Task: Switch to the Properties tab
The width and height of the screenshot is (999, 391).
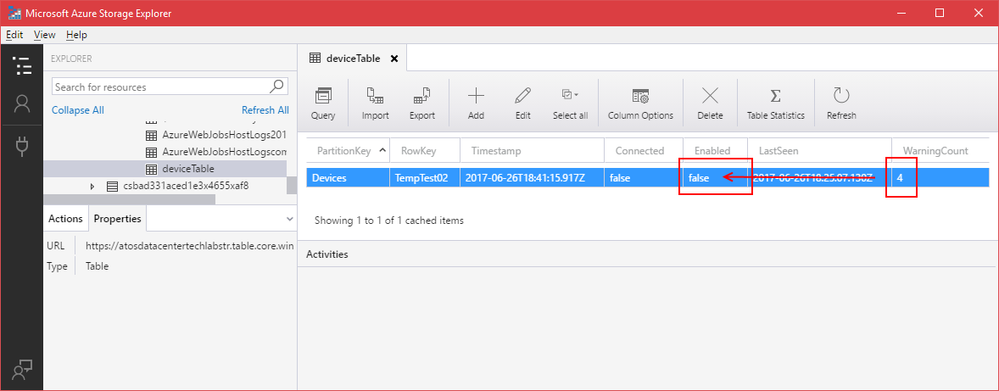Action: tap(117, 218)
